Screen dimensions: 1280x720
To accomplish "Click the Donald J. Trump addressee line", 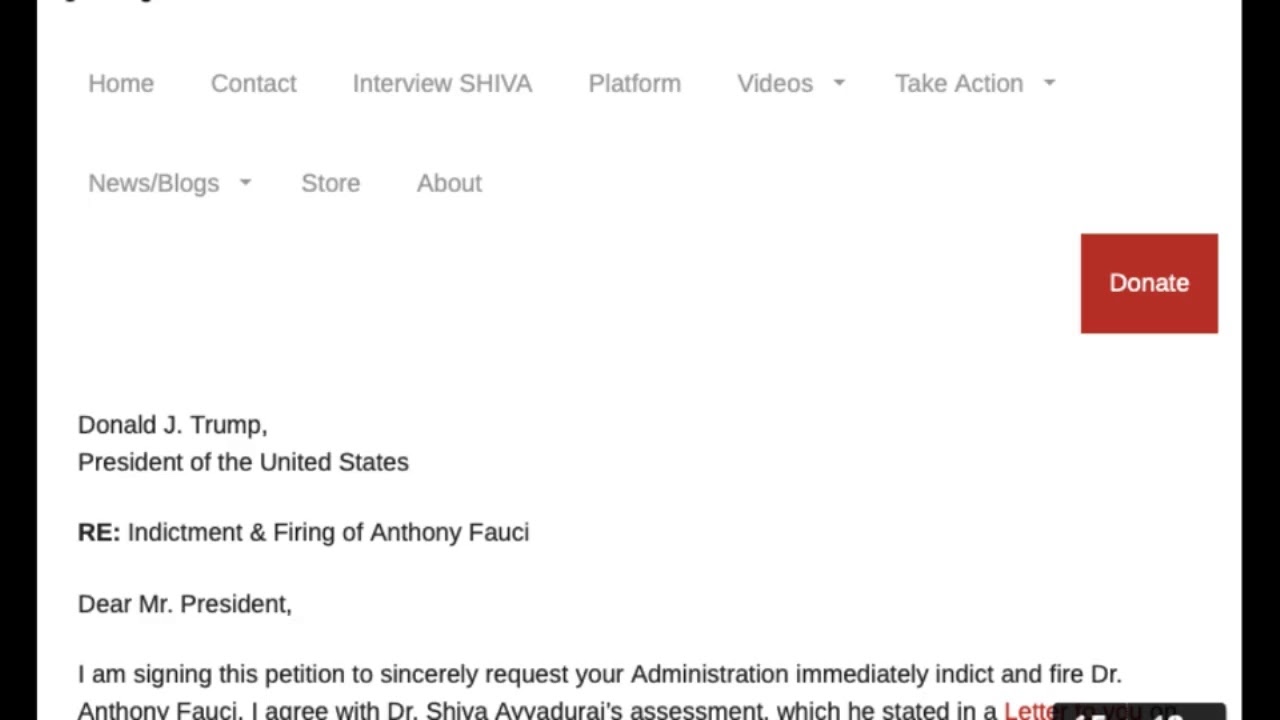I will pyautogui.click(x=172, y=424).
